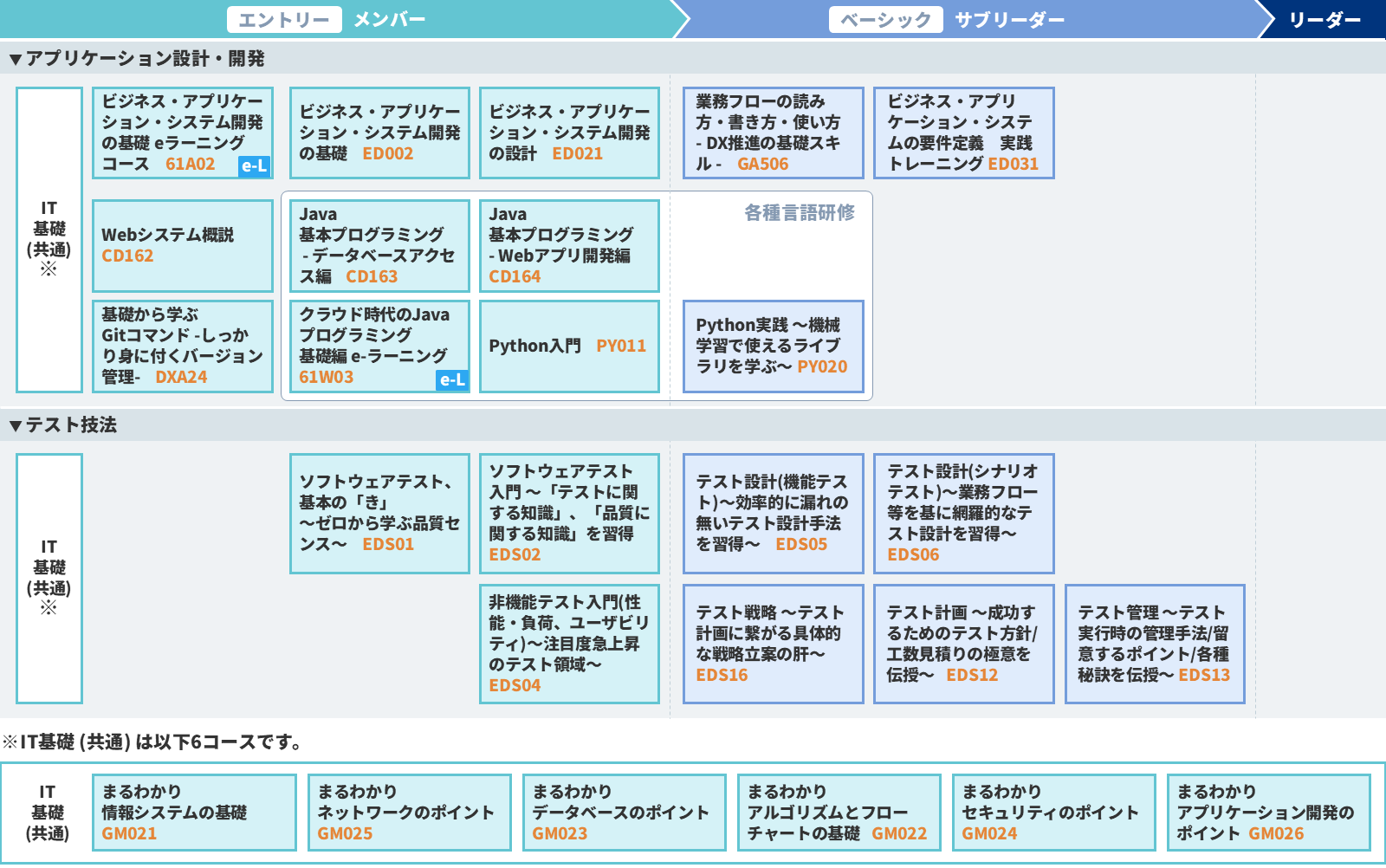Click the IT基礎(共通) box in テスト技法 section
The width and height of the screenshot is (1386, 868).
(49, 578)
